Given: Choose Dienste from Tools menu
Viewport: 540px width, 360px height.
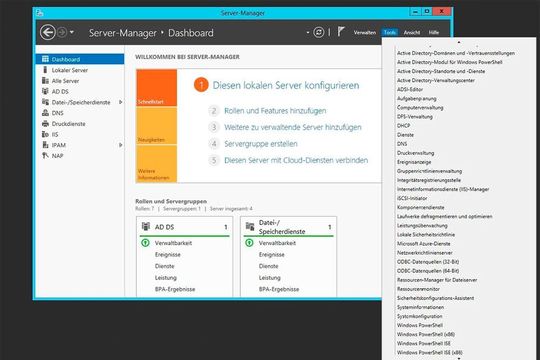Looking at the screenshot, I should click(x=405, y=135).
